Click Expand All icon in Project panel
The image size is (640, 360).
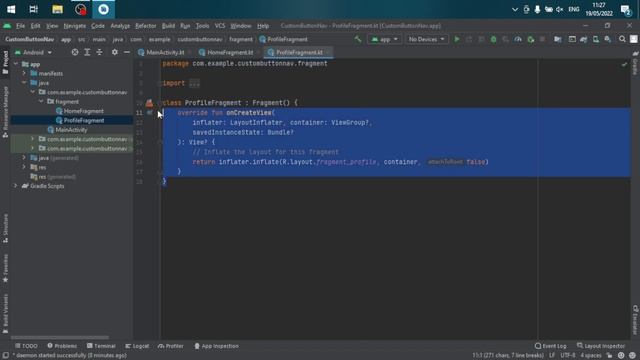(x=87, y=52)
